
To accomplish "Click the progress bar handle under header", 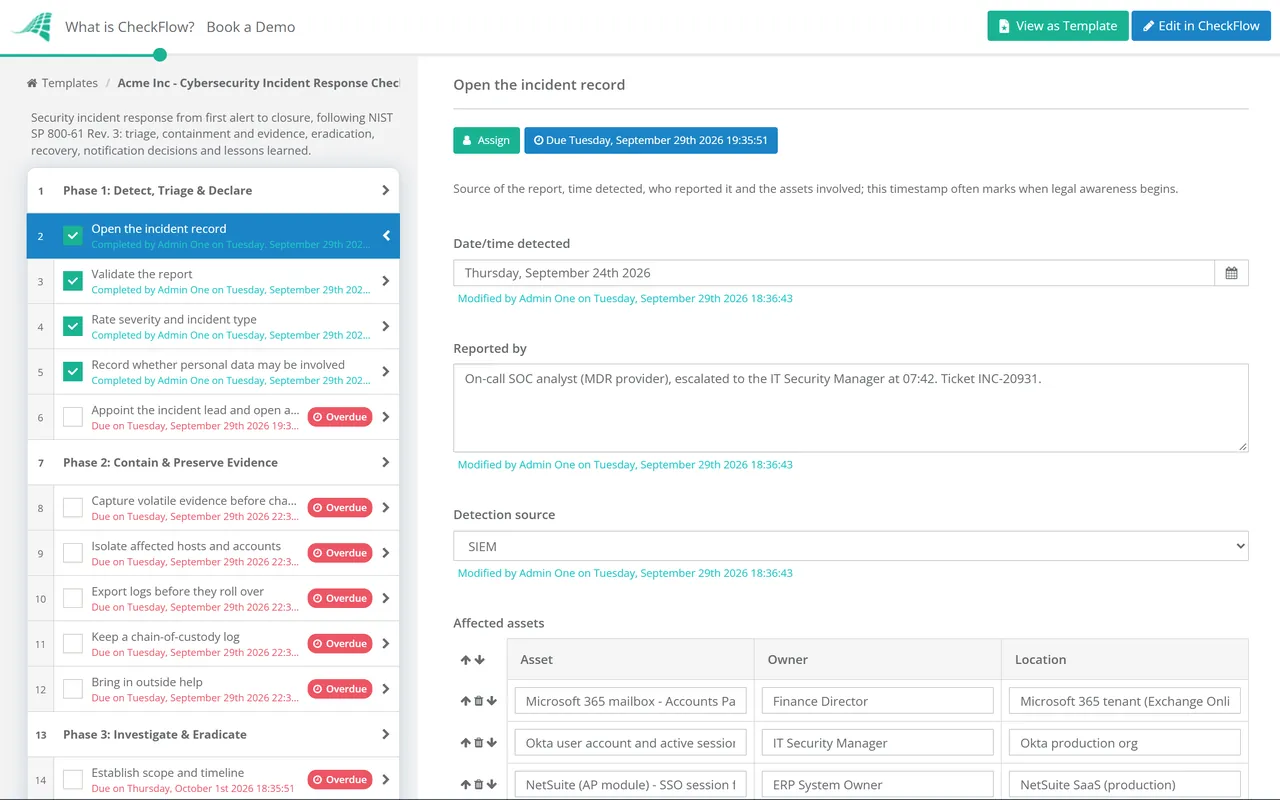I will pyautogui.click(x=160, y=55).
